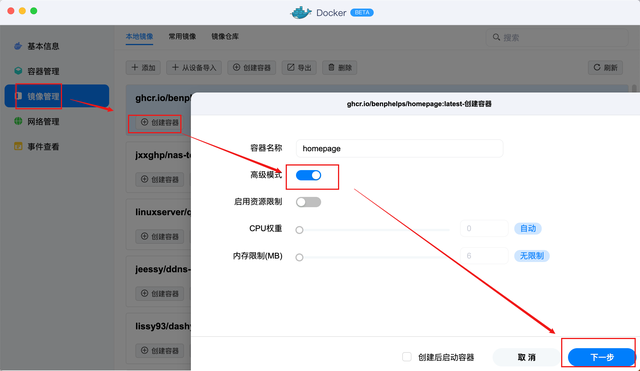Viewport: 640px width, 371px height.
Task: Enable the 启用资源限制 switch
Action: (308, 202)
